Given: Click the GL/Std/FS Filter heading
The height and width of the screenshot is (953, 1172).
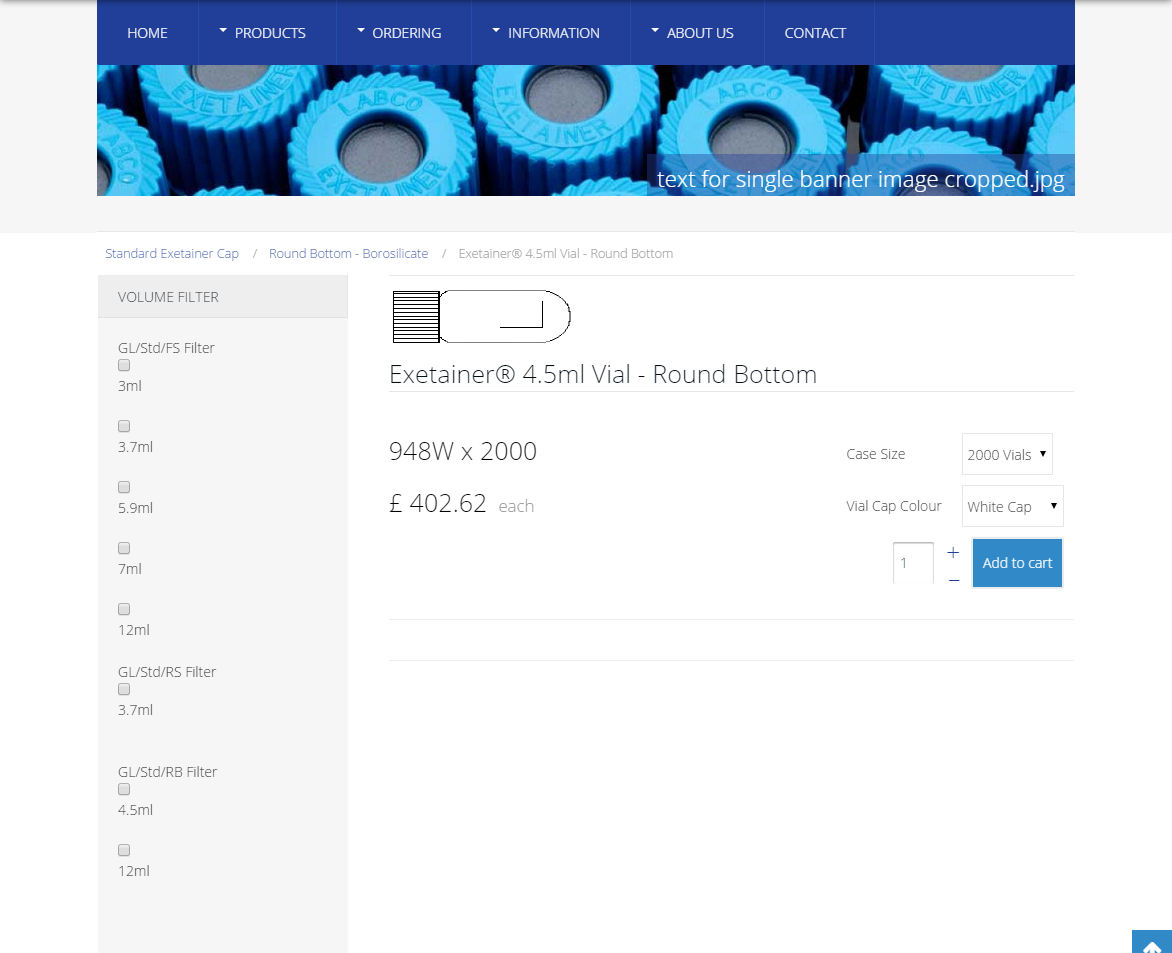Looking at the screenshot, I should coord(166,348).
